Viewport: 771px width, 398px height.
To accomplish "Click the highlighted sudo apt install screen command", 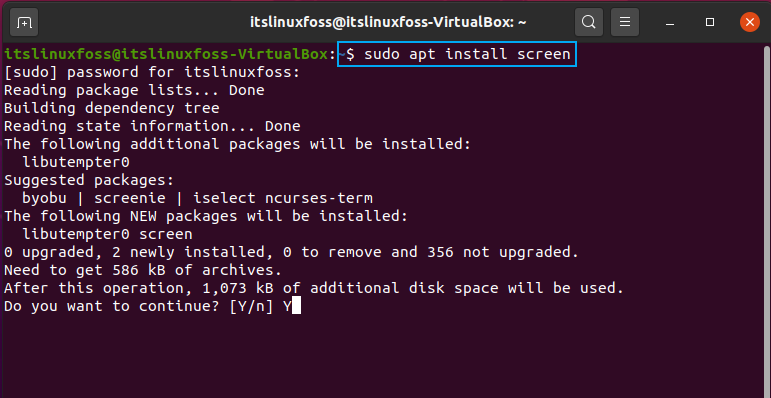I will (x=457, y=54).
